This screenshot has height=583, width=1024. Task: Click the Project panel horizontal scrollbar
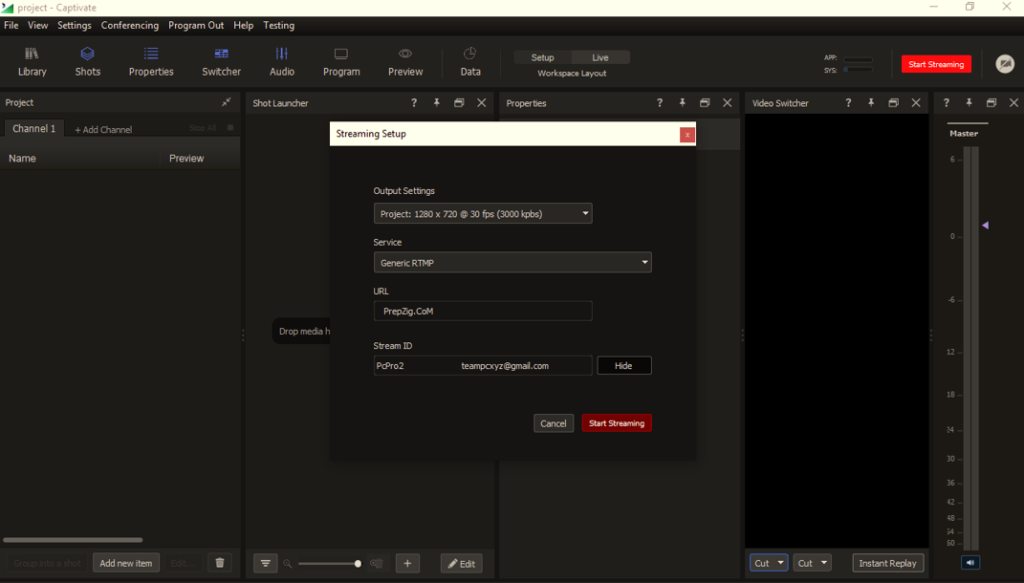tap(72, 540)
